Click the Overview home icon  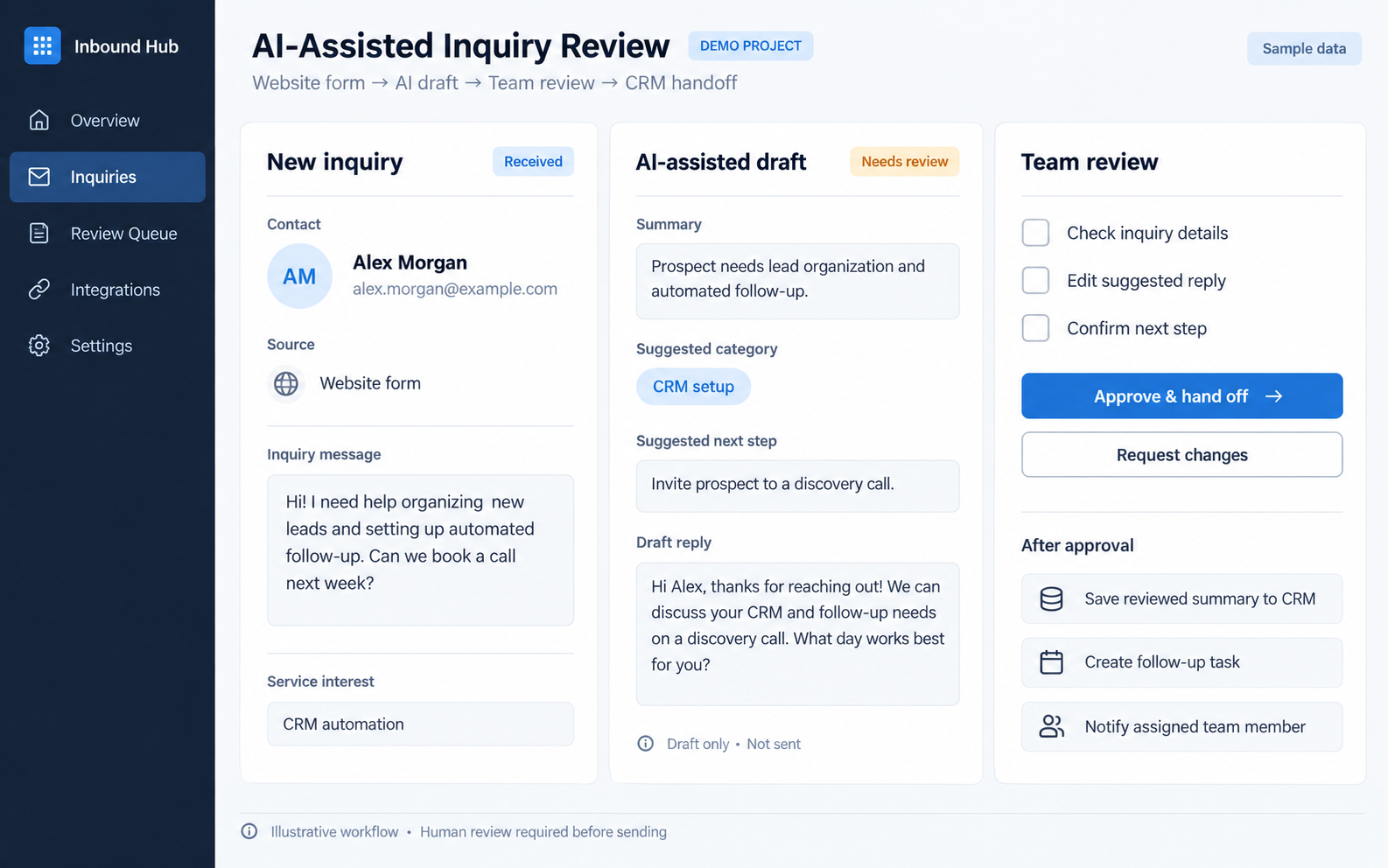point(39,120)
